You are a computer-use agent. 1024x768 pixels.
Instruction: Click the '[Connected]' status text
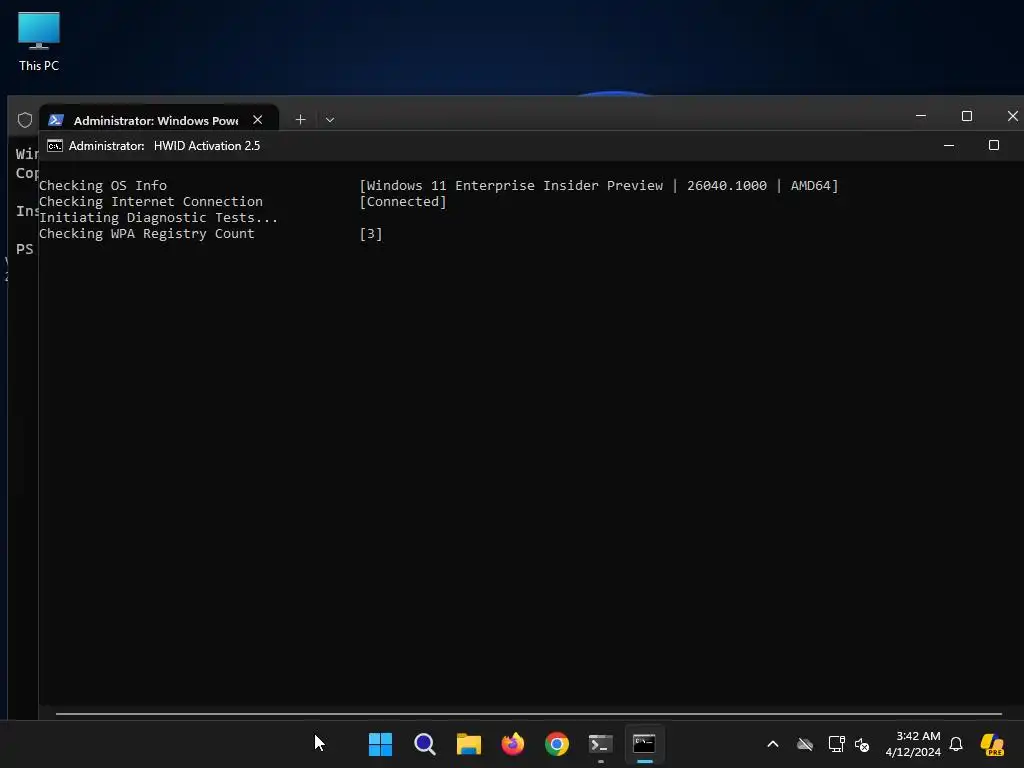[x=403, y=202]
